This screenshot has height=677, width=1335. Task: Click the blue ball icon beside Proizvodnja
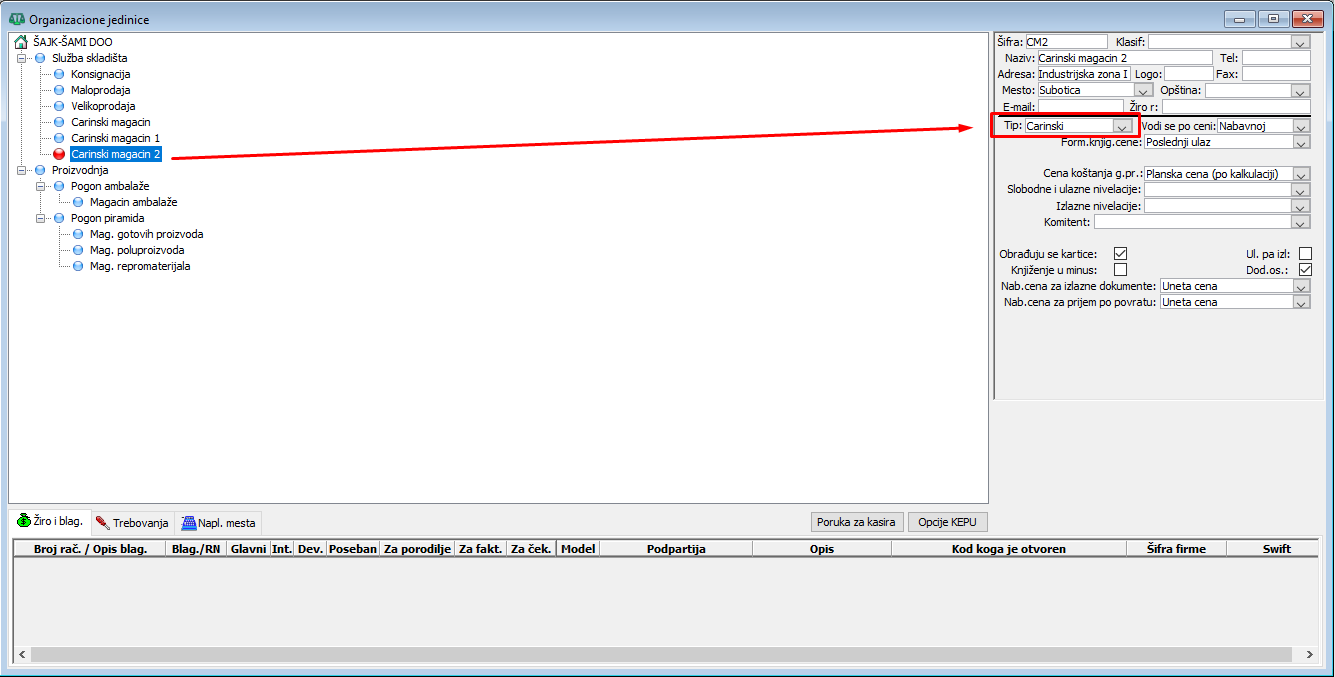click(40, 170)
